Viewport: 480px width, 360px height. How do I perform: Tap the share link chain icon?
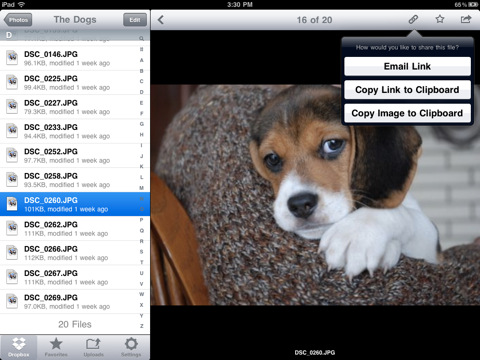coord(413,19)
